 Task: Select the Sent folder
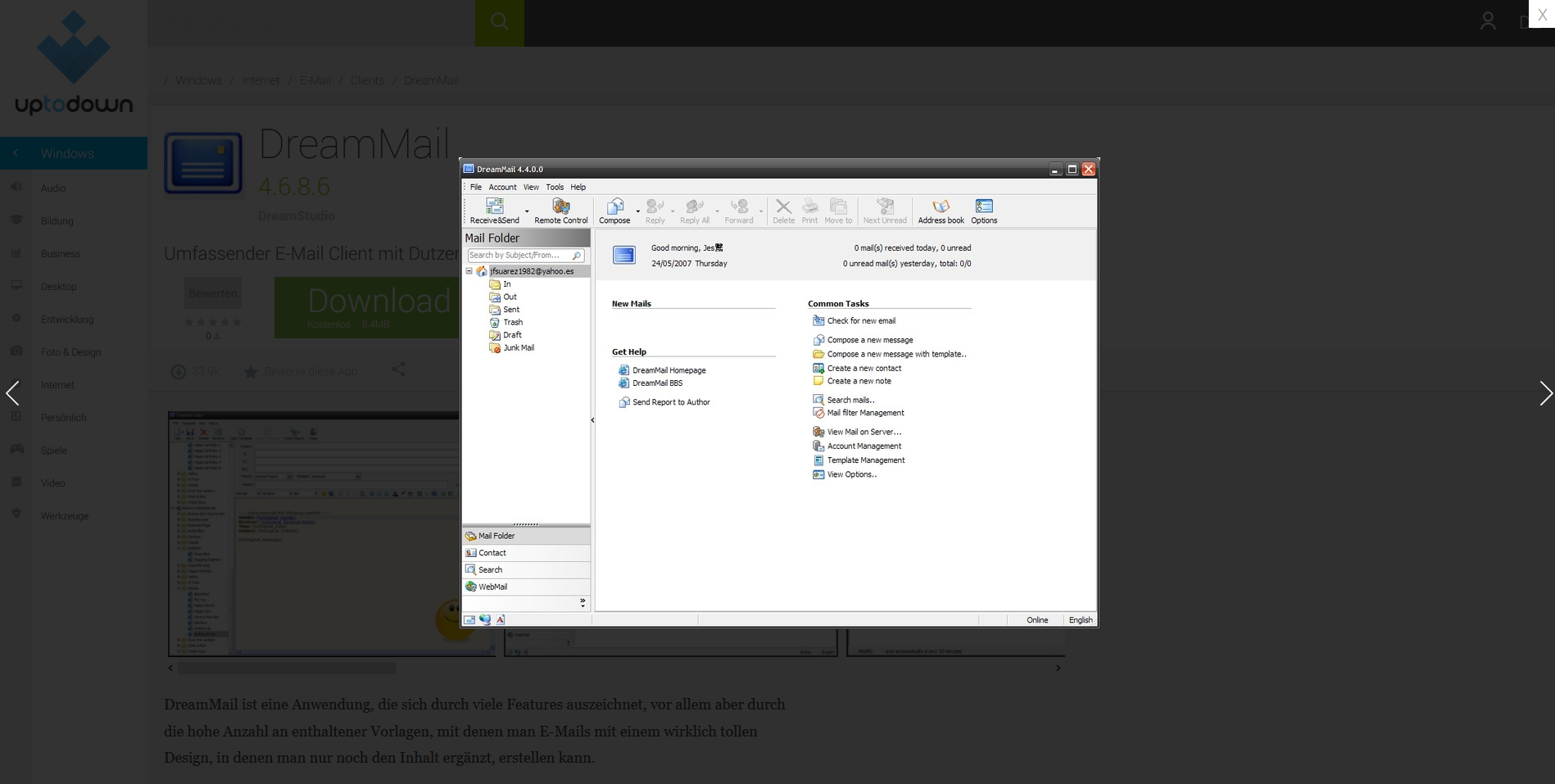505,310
